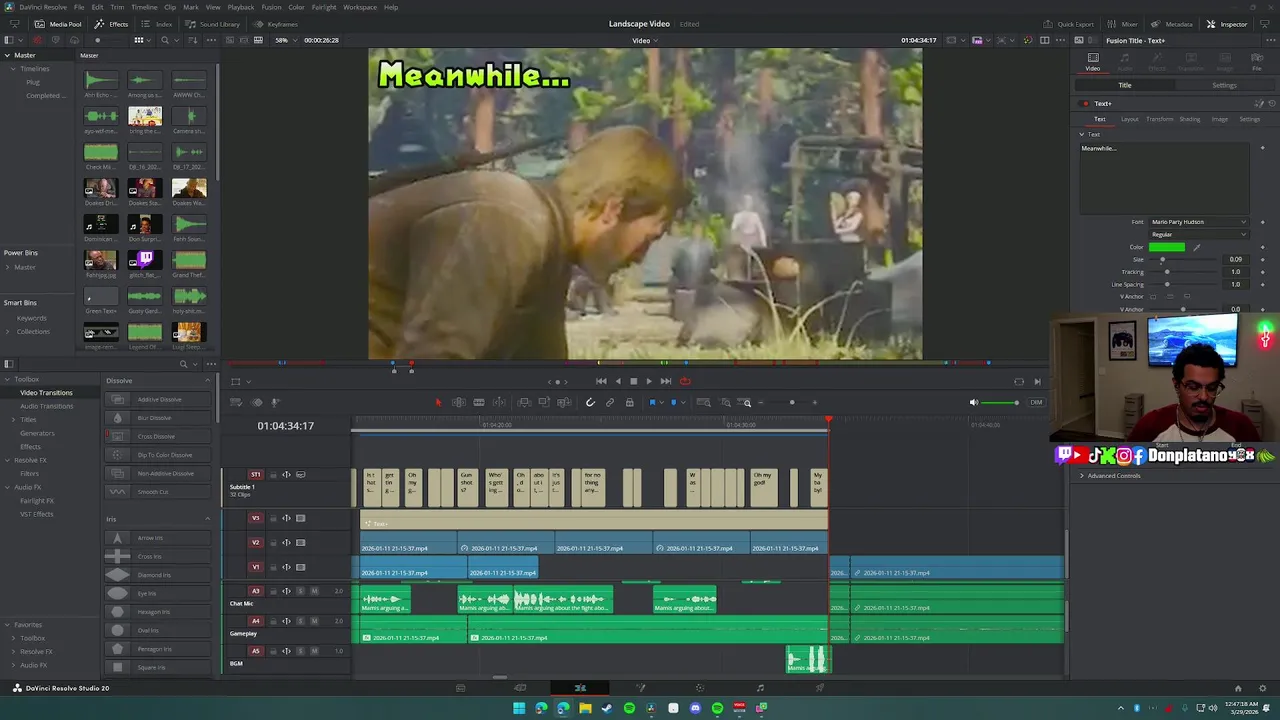Image resolution: width=1280 pixels, height=720 pixels.
Task: Toggle the Media Pool panel
Action: coord(59,24)
